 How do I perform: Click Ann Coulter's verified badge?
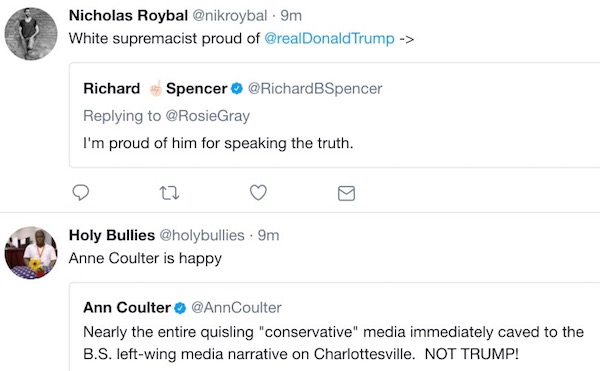tap(180, 308)
